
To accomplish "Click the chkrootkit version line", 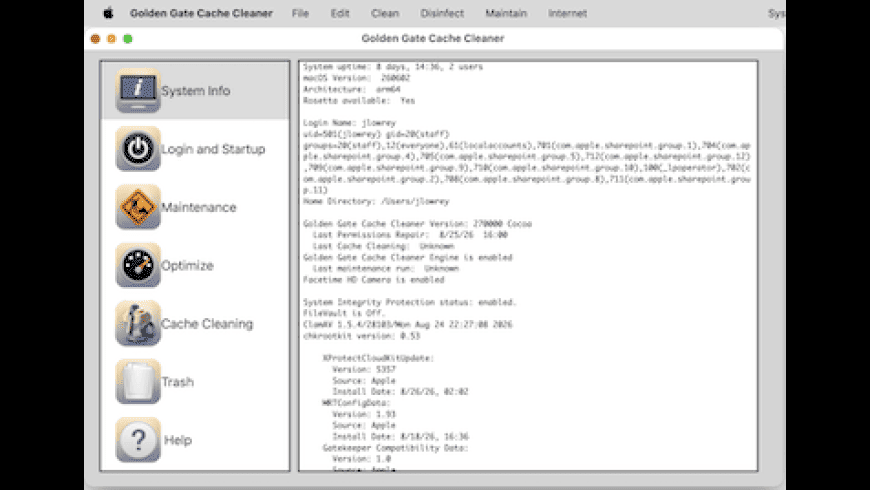I will click(362, 336).
